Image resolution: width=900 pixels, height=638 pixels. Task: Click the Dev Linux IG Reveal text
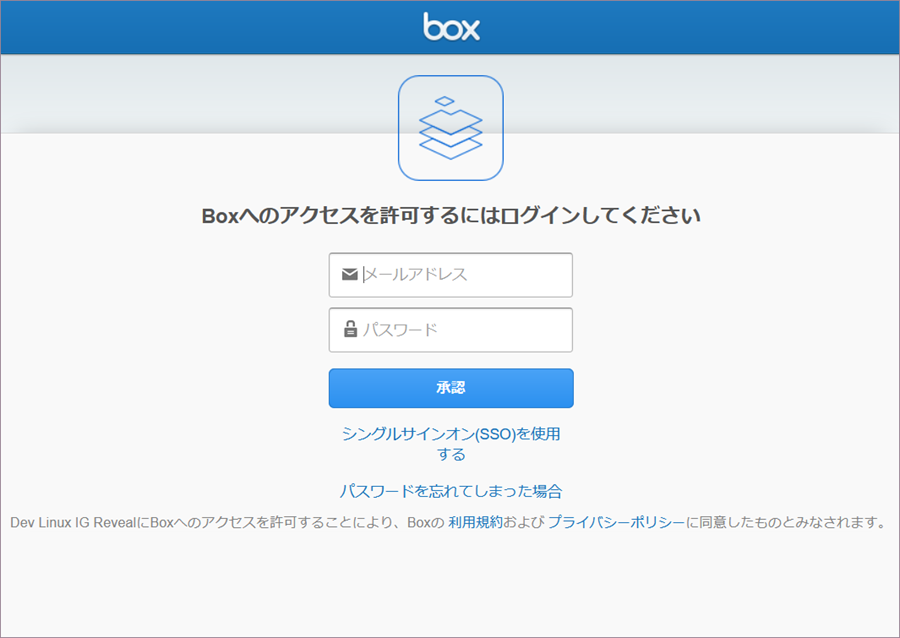tap(73, 523)
